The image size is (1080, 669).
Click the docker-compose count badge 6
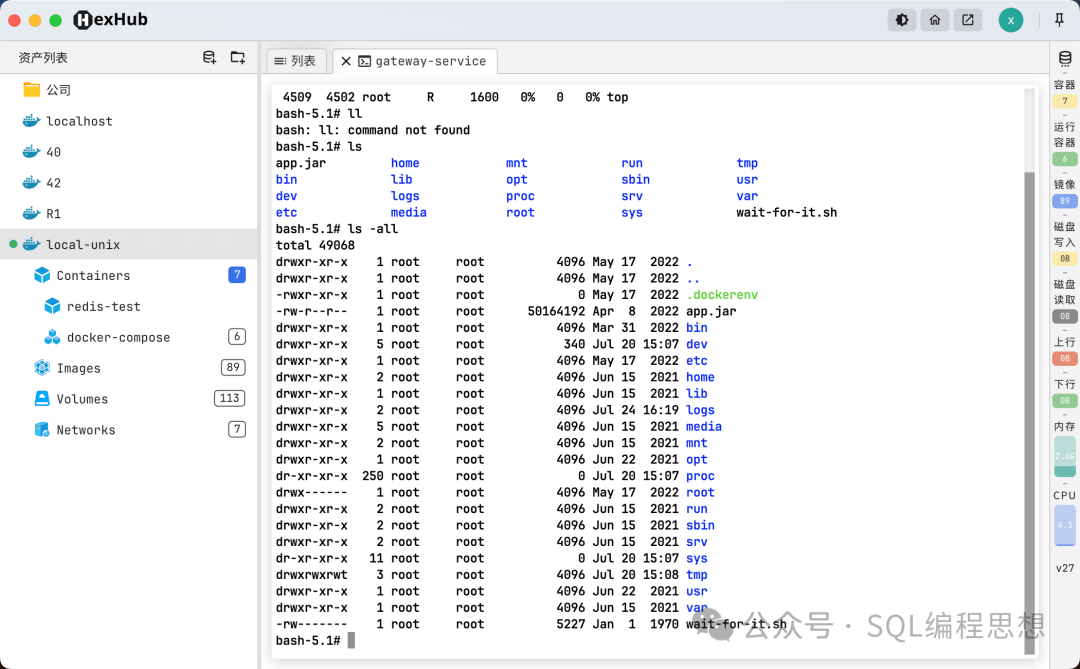pos(237,337)
